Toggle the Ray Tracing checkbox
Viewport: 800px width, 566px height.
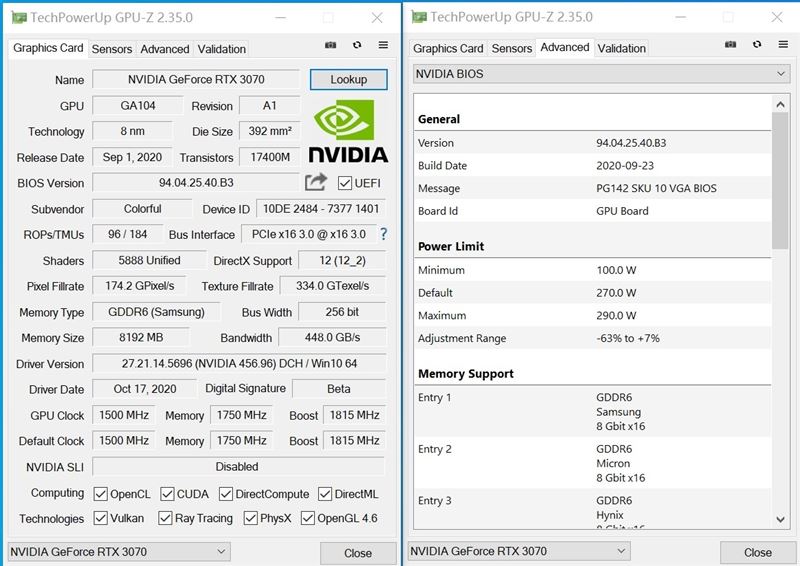[165, 518]
